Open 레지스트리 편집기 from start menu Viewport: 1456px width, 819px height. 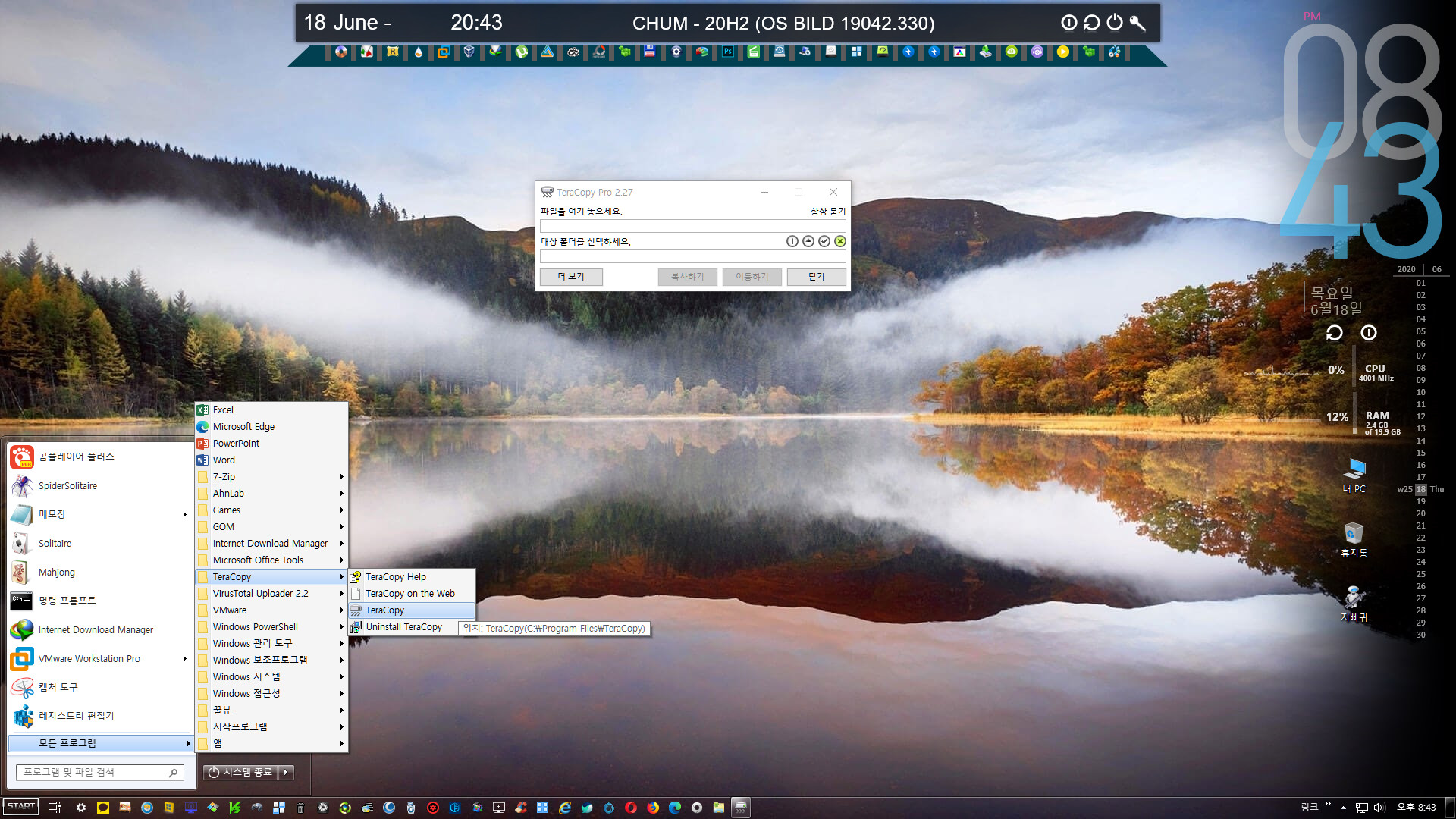tap(99, 716)
